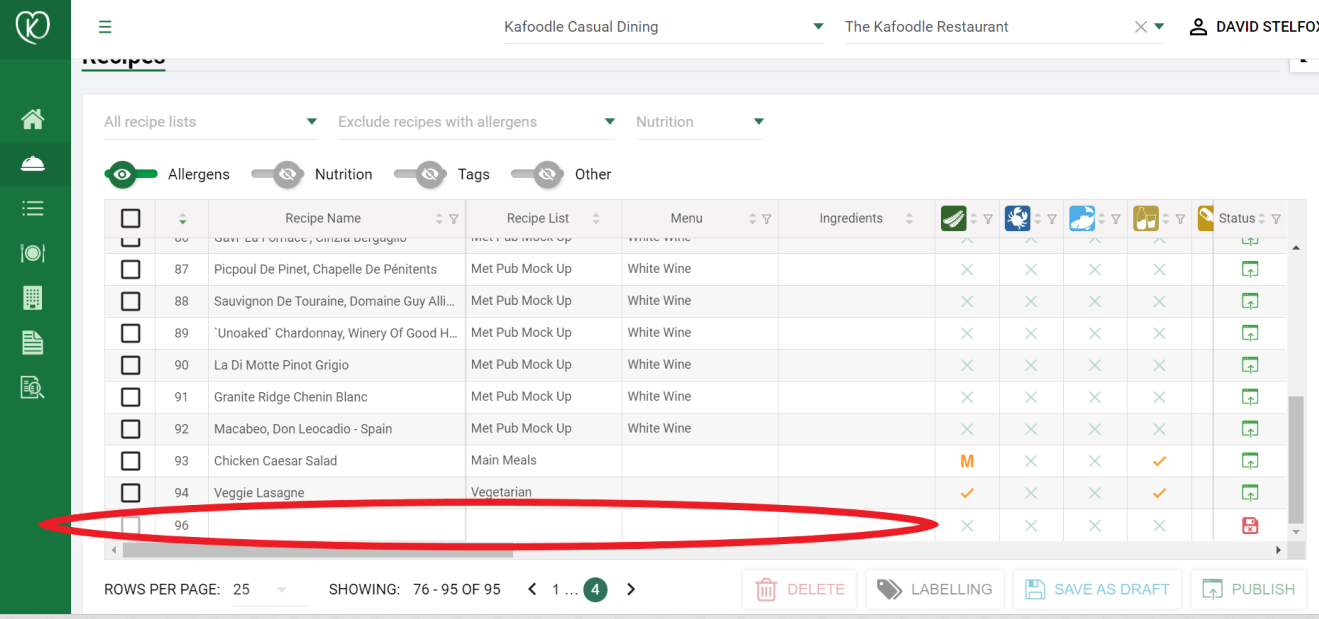This screenshot has height=619, width=1319.
Task: Click the fish allergen column icon
Action: point(1081,218)
